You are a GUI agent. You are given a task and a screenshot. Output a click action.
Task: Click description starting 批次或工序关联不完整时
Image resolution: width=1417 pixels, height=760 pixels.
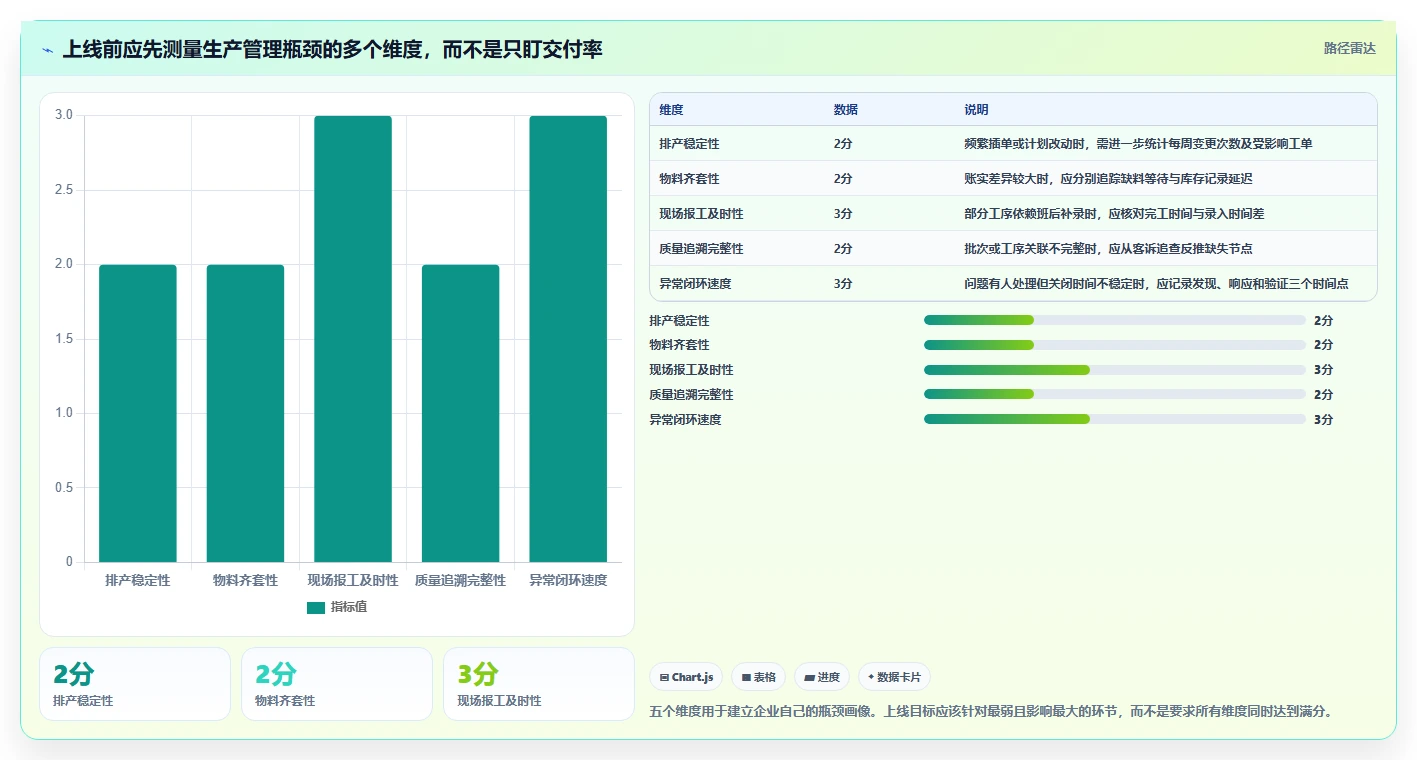(x=1108, y=249)
